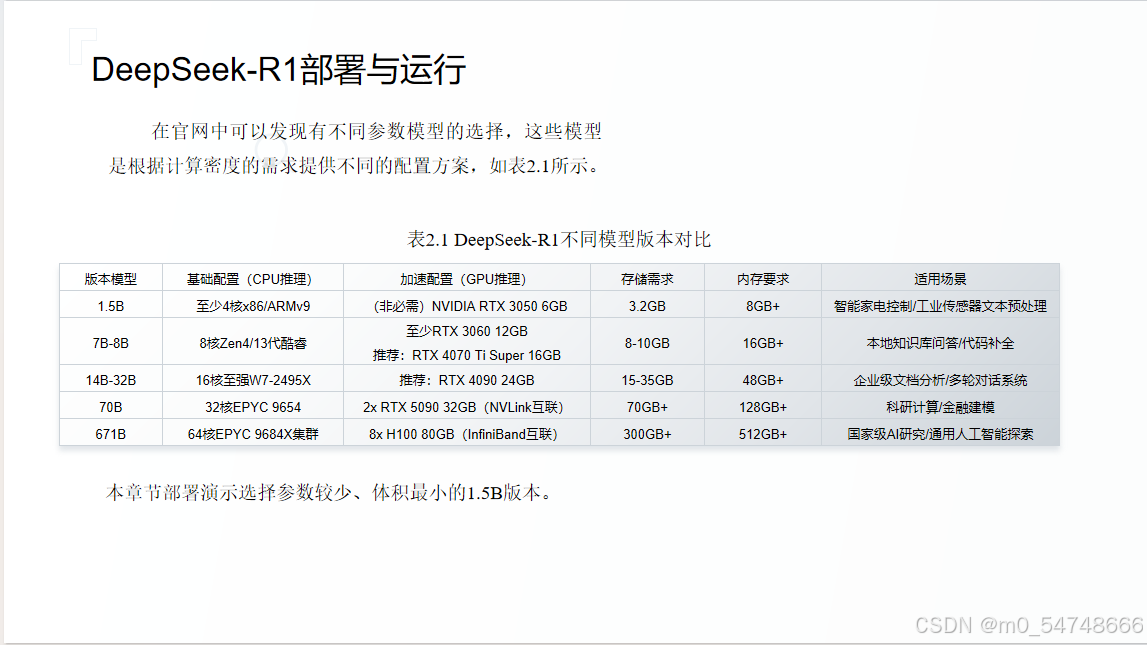This screenshot has width=1147, height=645.
Task: Click the cell 智能家电控制/工业传感器文本预处理
Action: click(x=940, y=306)
